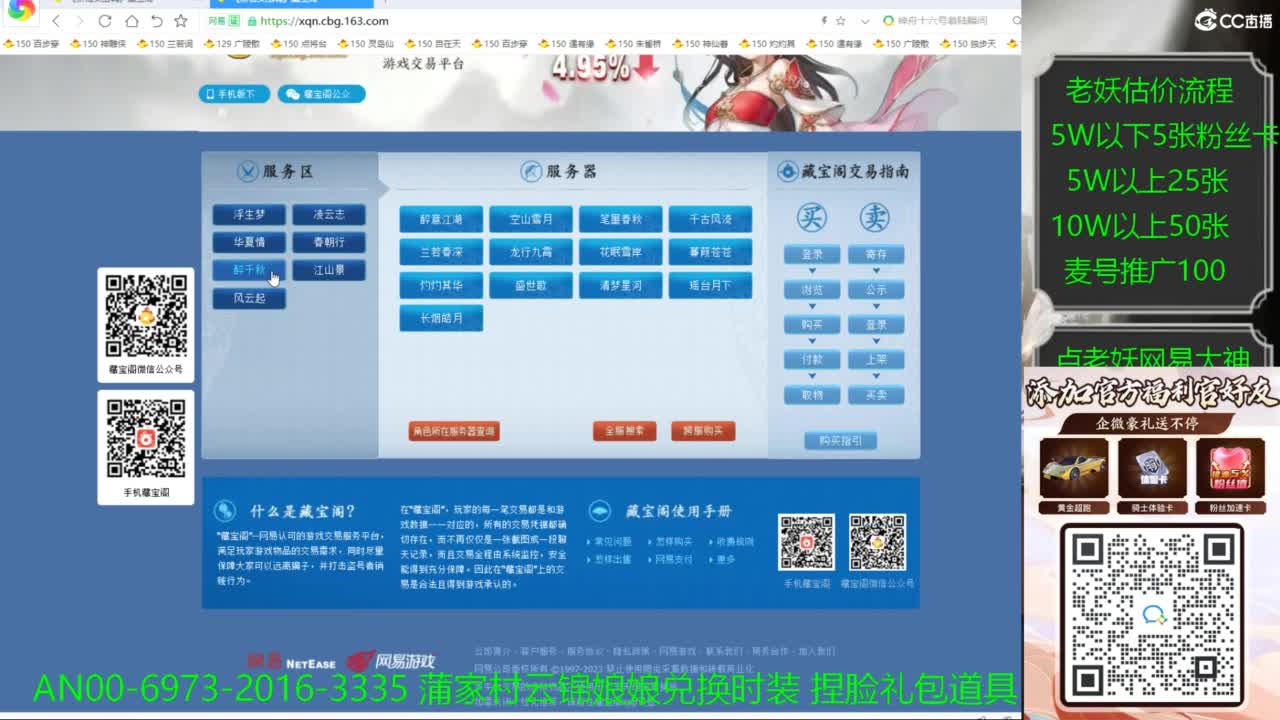Click the red '跨服购买' button
This screenshot has height=720, width=1280.
pyautogui.click(x=703, y=431)
